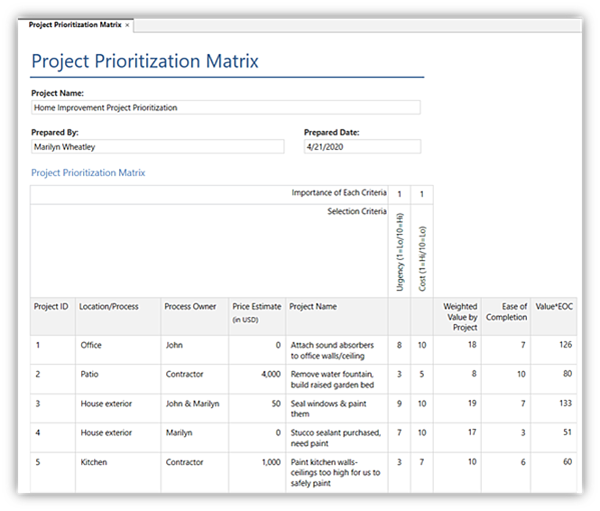This screenshot has height=511, width=600.
Task: Select the weighted value 18 cell
Action: pos(457,350)
